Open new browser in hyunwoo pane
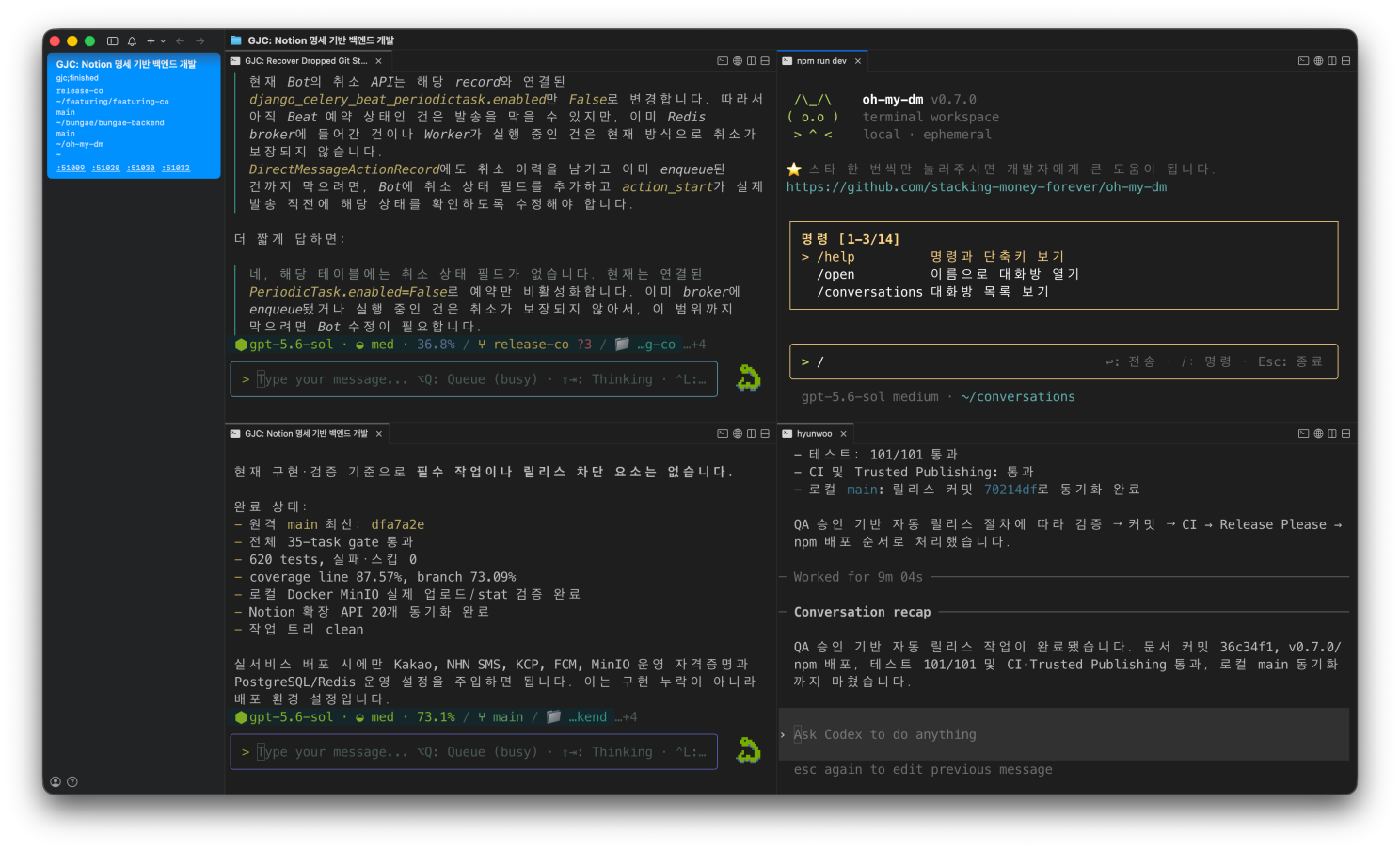The image size is (1400, 851). pos(1318,434)
